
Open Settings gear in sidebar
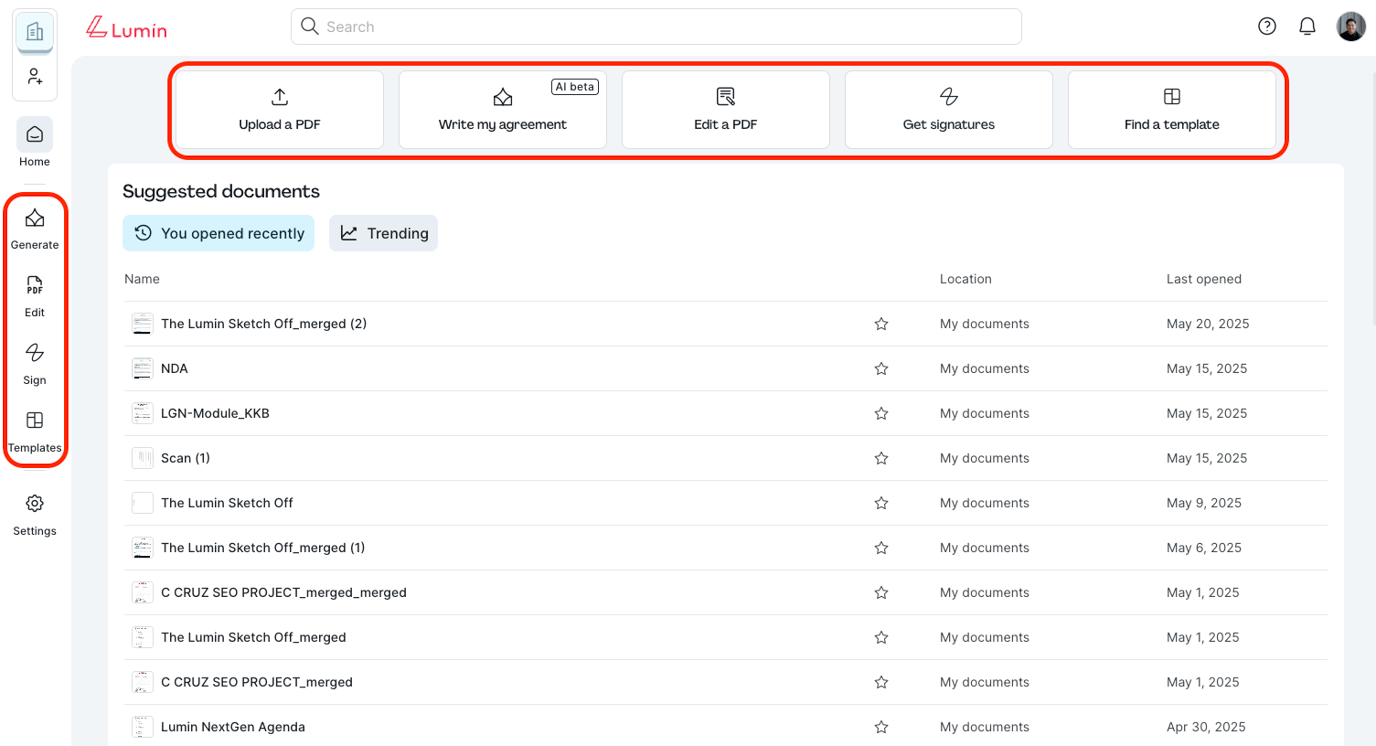tap(35, 504)
